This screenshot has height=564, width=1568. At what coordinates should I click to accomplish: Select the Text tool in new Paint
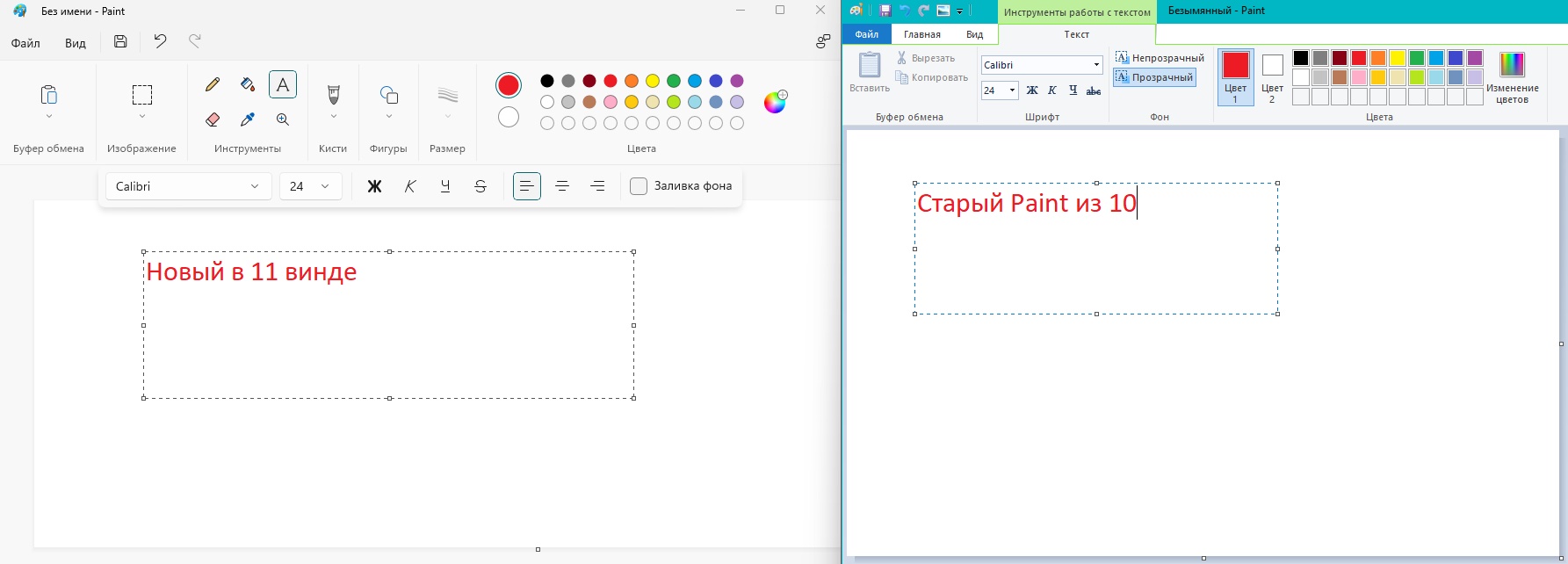(x=283, y=84)
